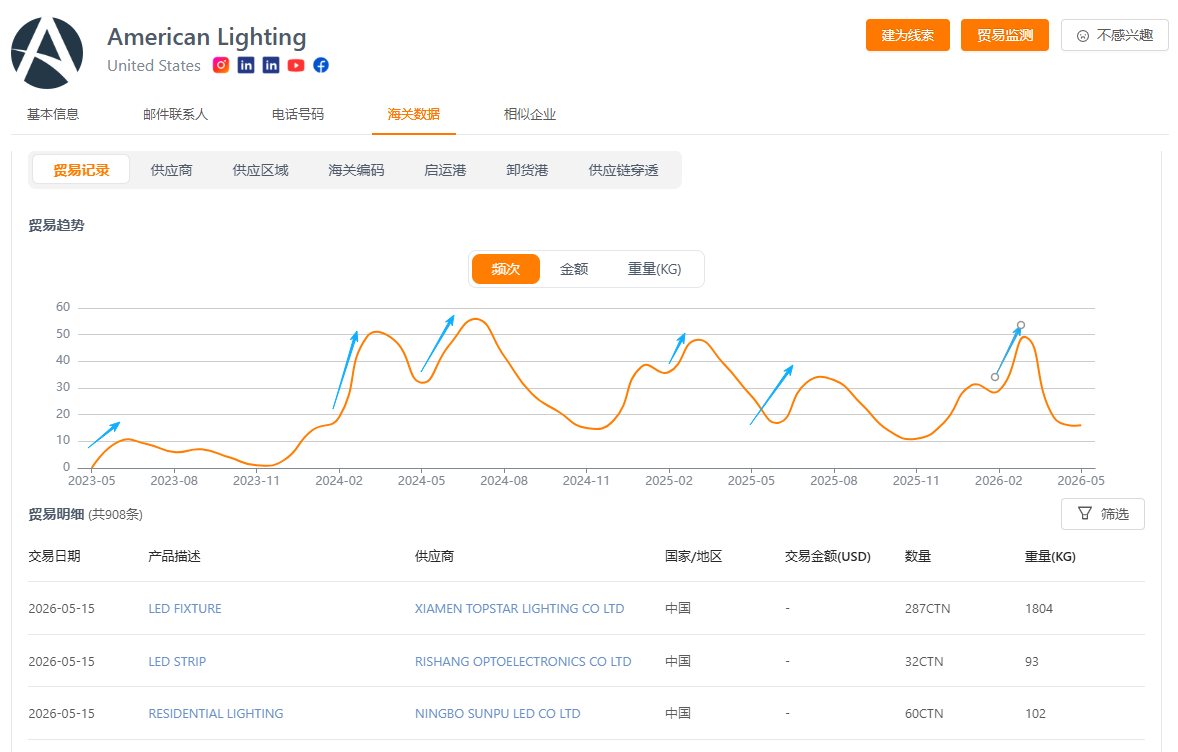Open the 卸货港 sub-tab

point(527,171)
